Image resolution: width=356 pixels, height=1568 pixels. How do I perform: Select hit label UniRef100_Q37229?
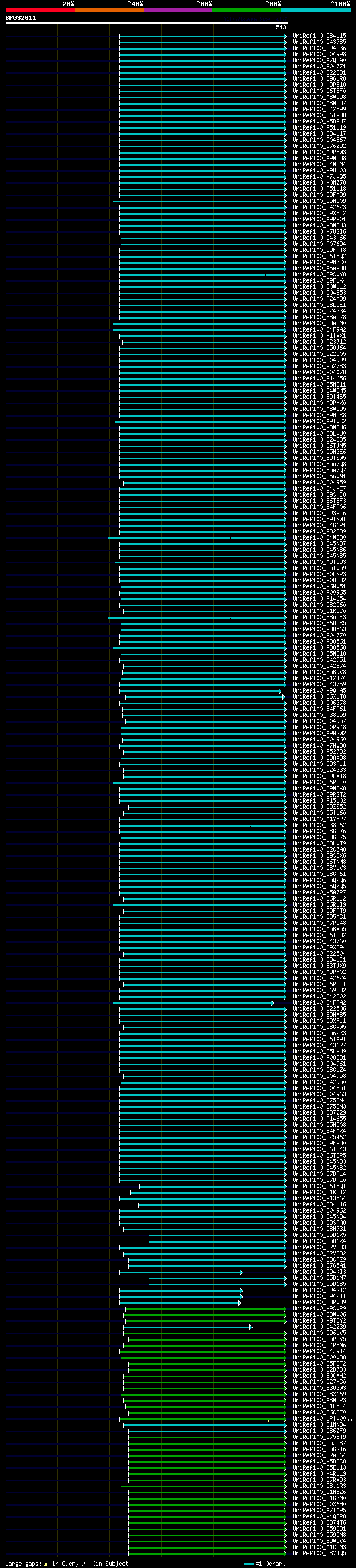(319, 1112)
